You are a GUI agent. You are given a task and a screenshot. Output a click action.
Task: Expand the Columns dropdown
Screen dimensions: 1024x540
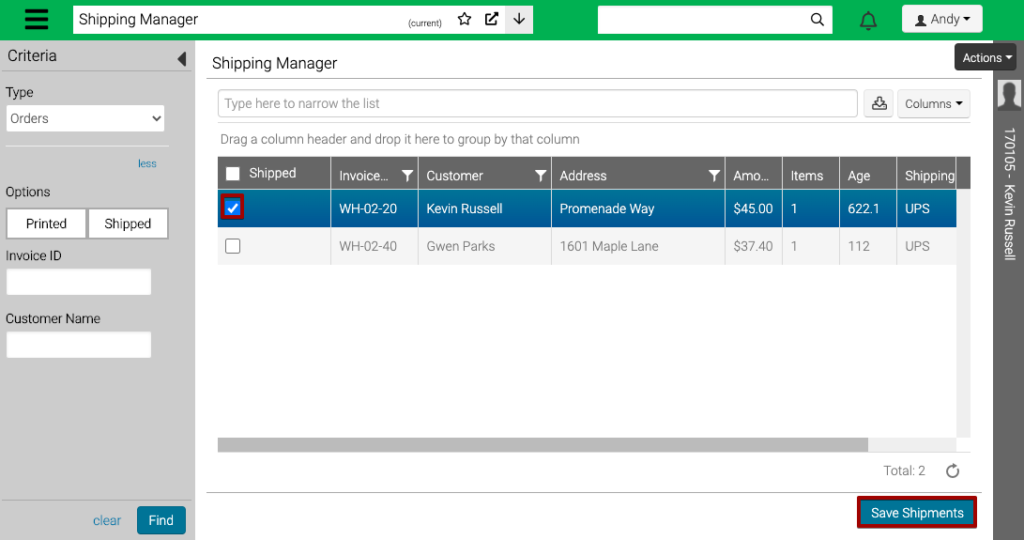(x=933, y=103)
